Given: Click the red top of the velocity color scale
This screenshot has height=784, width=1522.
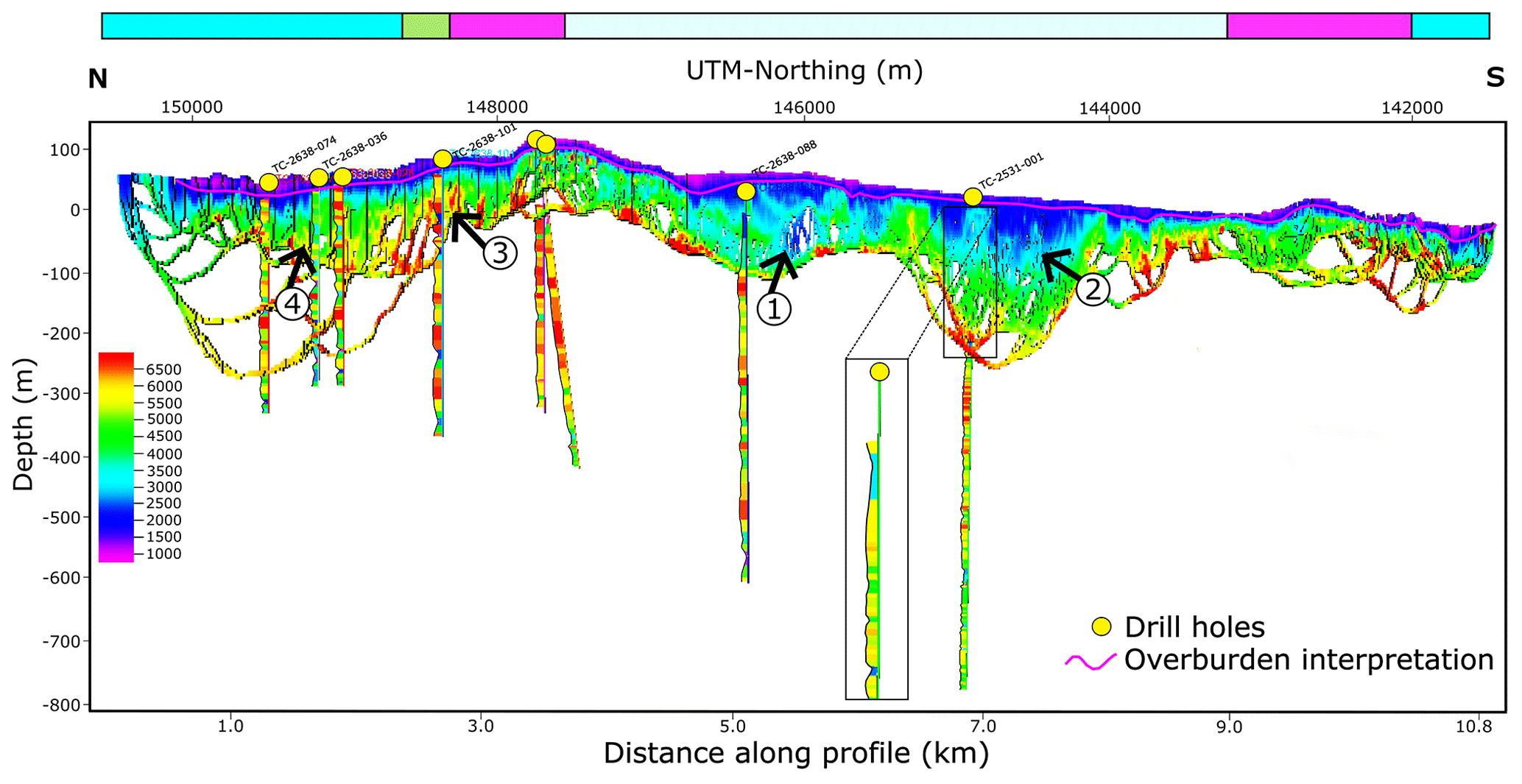Looking at the screenshot, I should click(x=116, y=361).
